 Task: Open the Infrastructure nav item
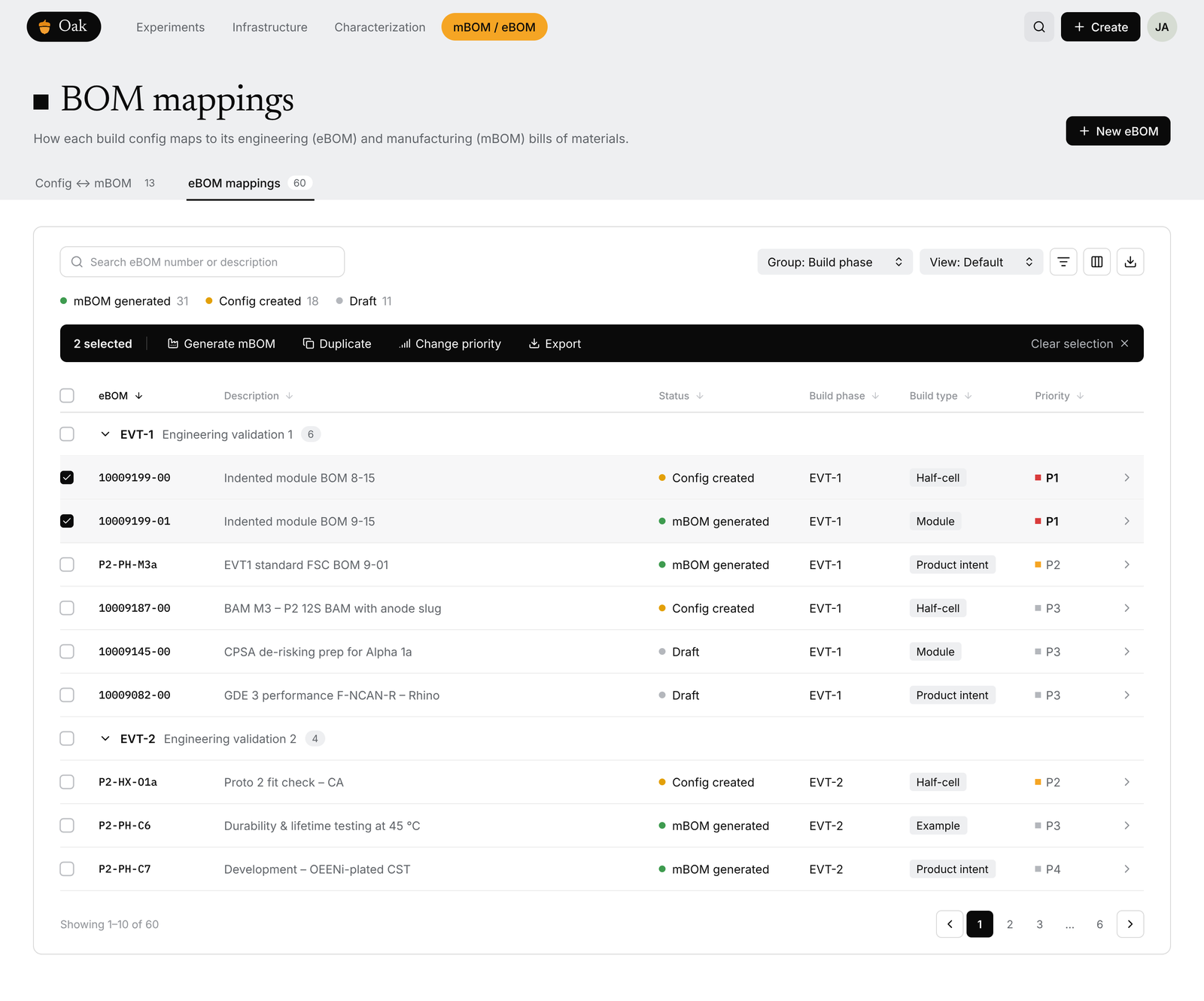[x=269, y=27]
